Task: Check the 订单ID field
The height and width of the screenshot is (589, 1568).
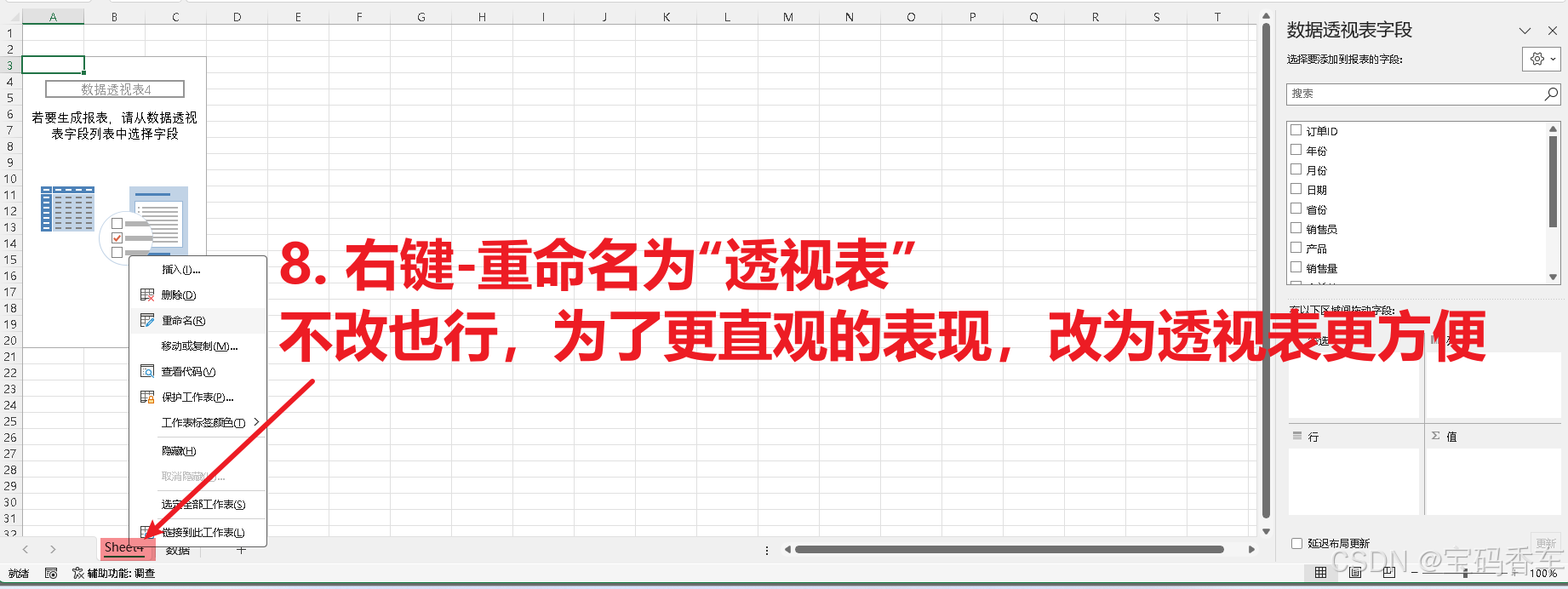Action: click(1296, 130)
